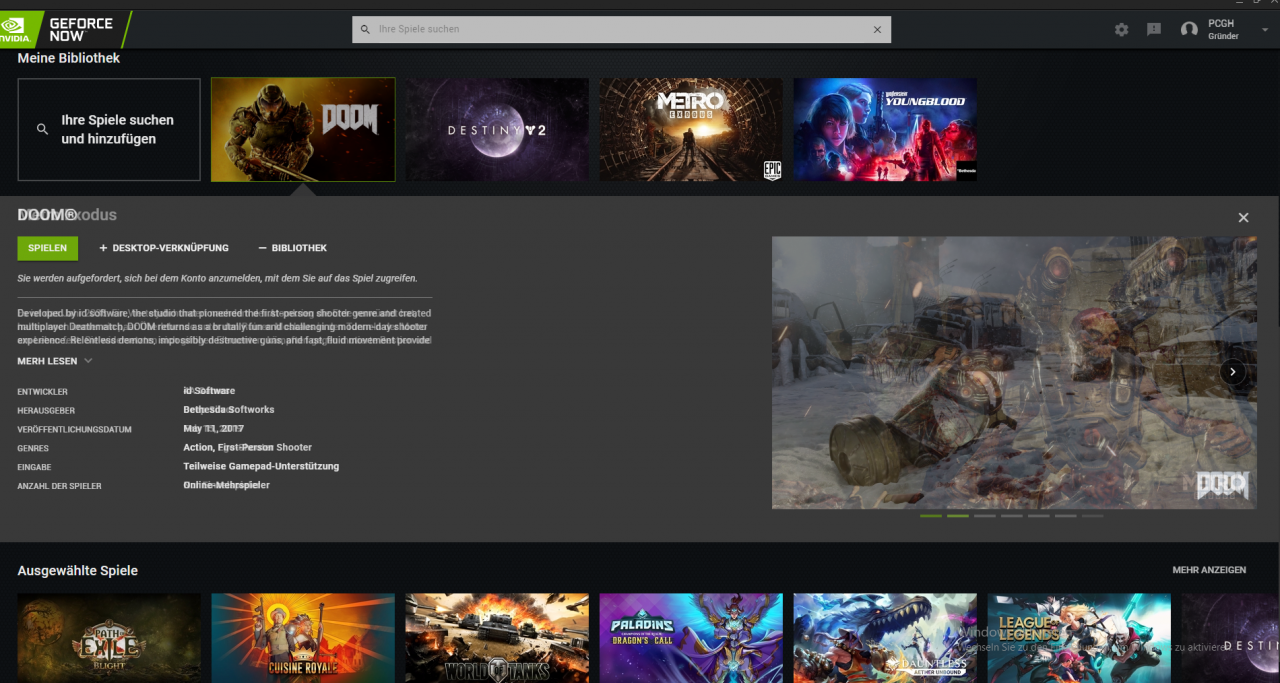Click the Action, First-Person Shooter genre text
This screenshot has height=683, width=1280.
tap(248, 447)
